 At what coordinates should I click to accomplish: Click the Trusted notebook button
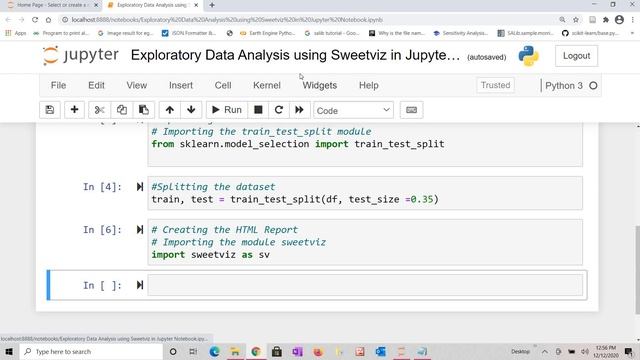pyautogui.click(x=496, y=85)
